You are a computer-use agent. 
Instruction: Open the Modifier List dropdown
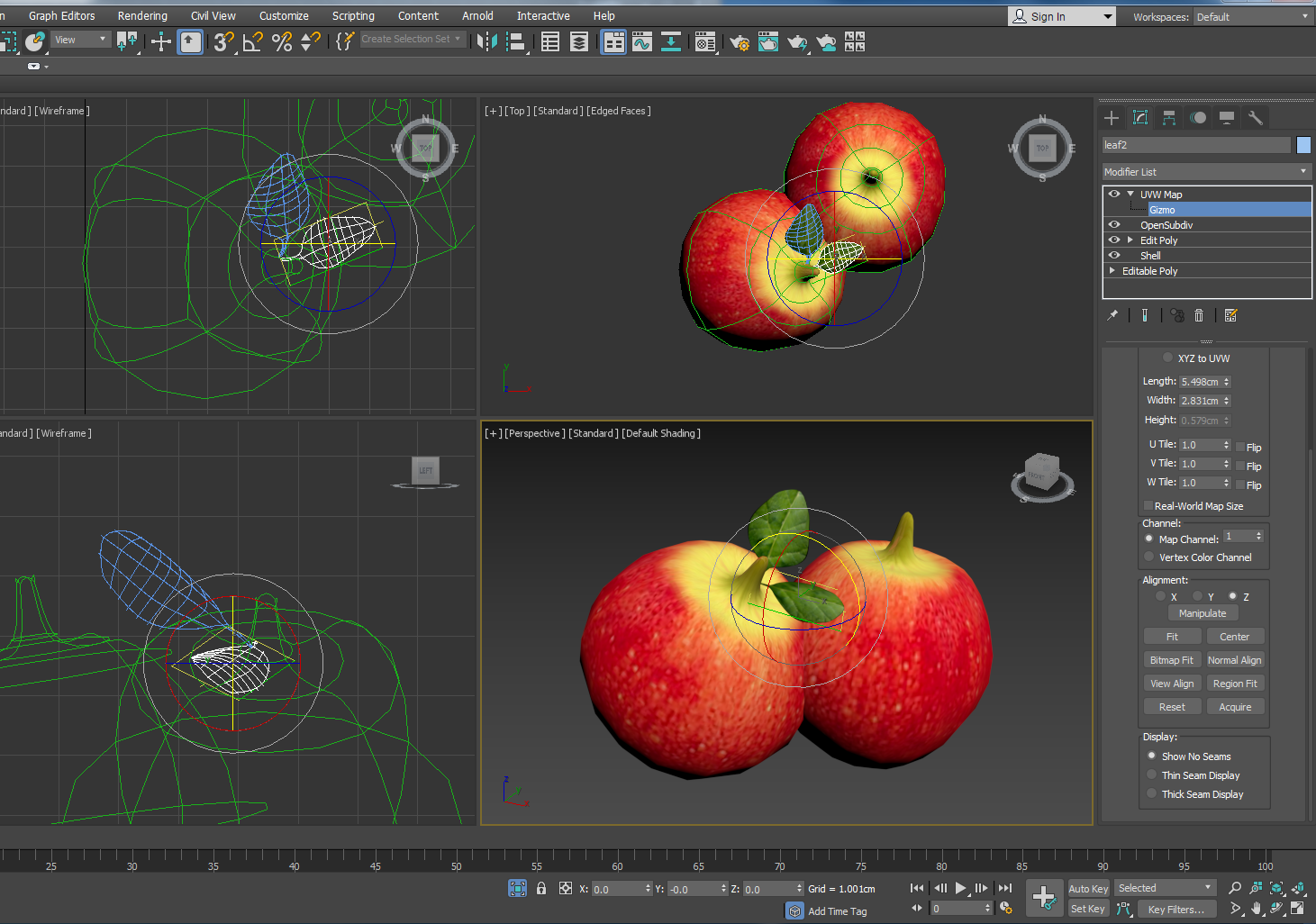click(1206, 172)
